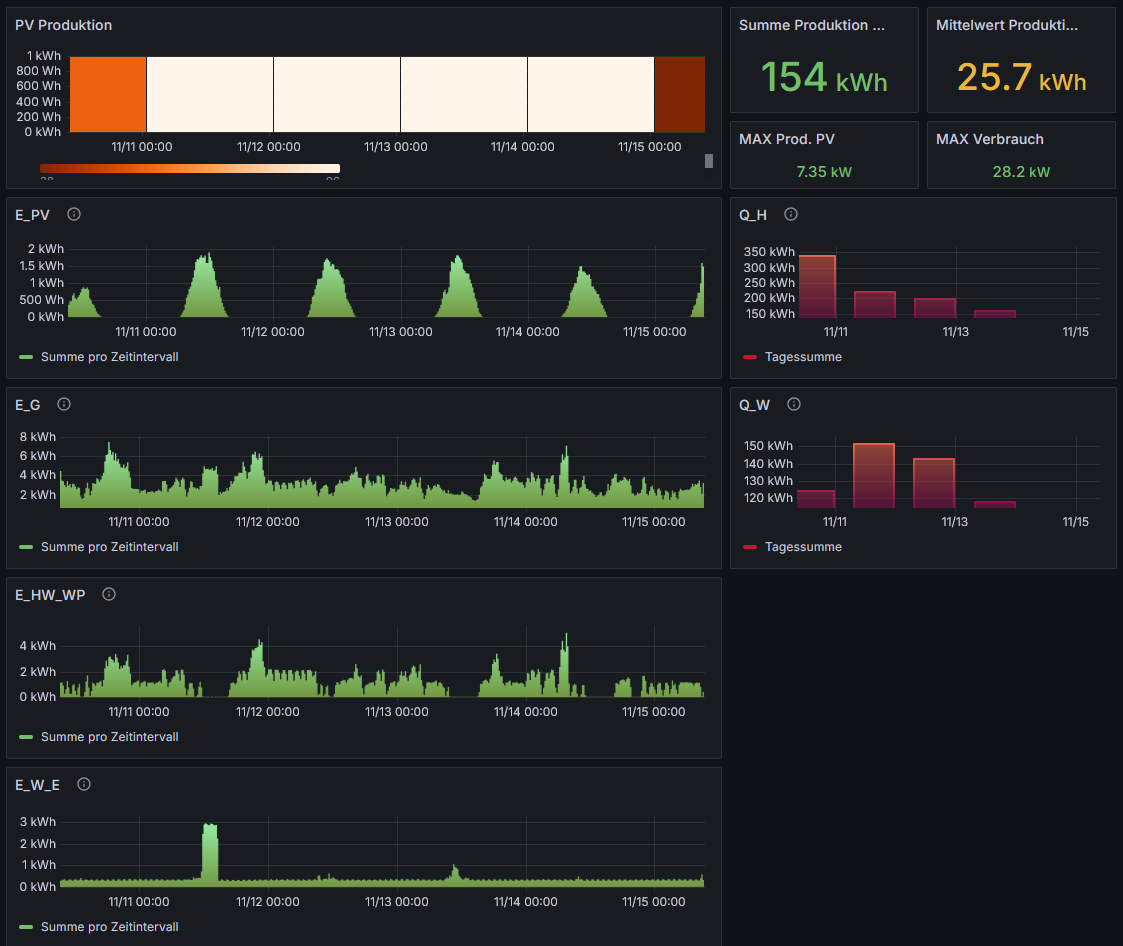Open the Mittelwert Produkti... panel title menu

click(x=1006, y=25)
